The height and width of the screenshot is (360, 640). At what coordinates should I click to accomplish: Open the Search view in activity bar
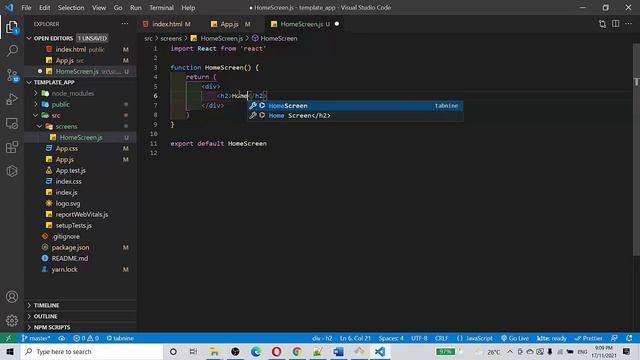pyautogui.click(x=12, y=51)
